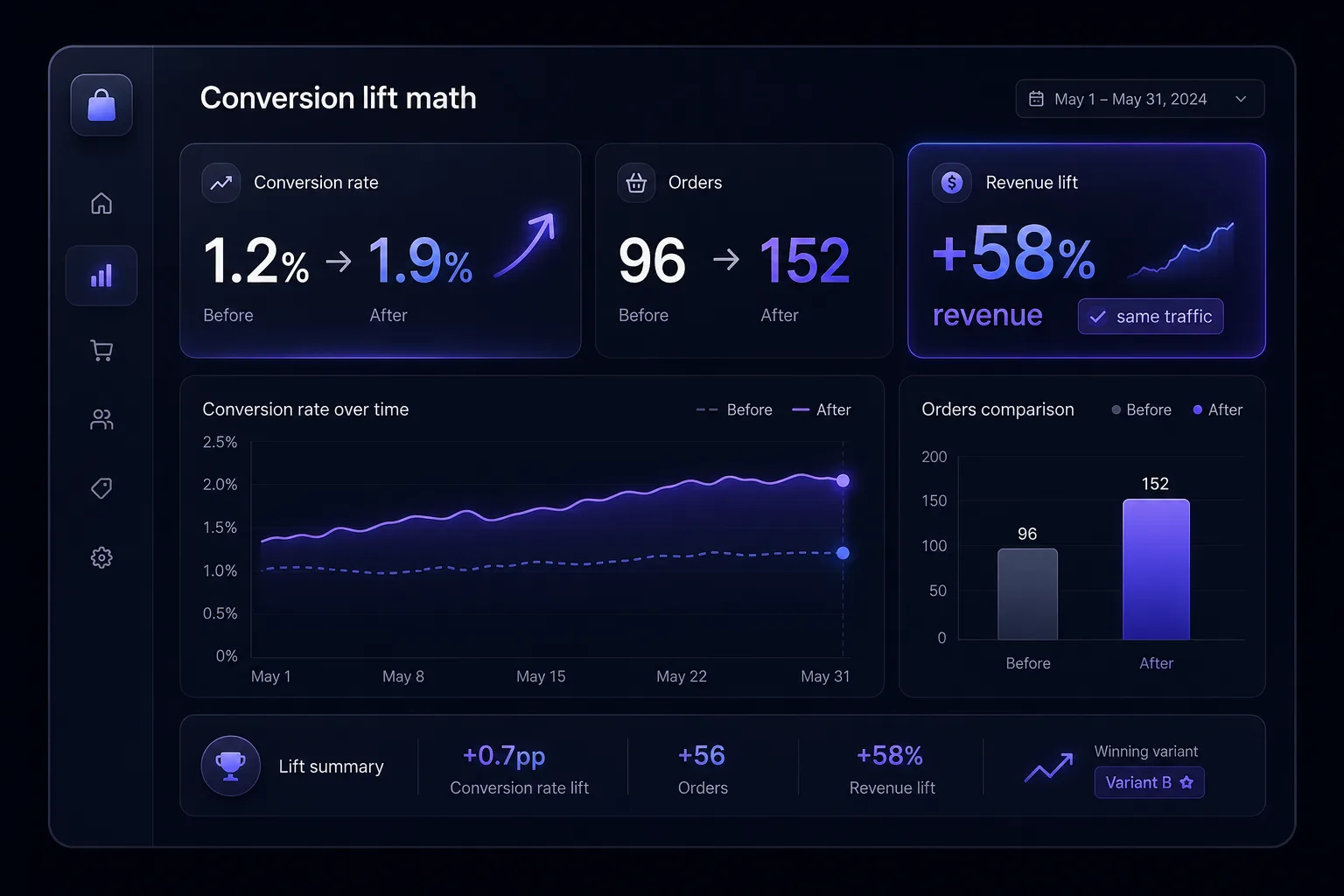Click the calendar icon in date picker
This screenshot has width=1344, height=896.
click(x=1036, y=99)
